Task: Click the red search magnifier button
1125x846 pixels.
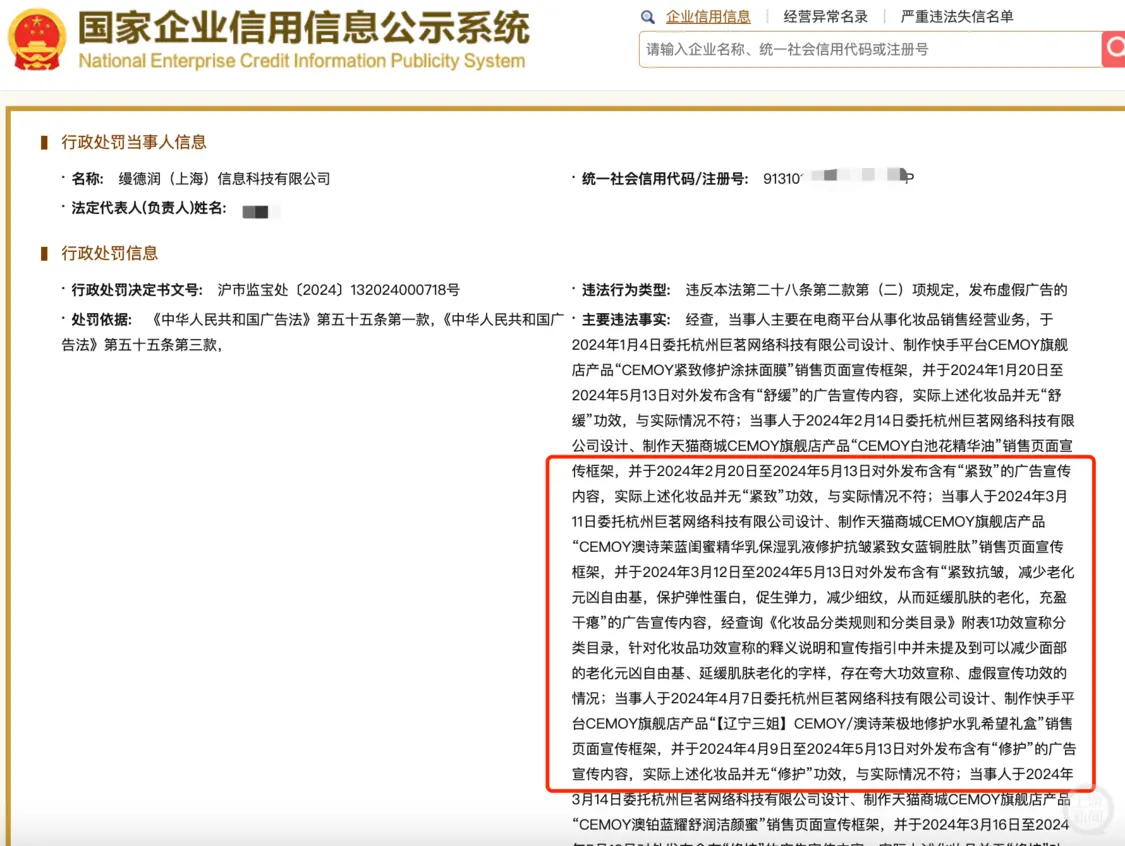Action: (1114, 49)
